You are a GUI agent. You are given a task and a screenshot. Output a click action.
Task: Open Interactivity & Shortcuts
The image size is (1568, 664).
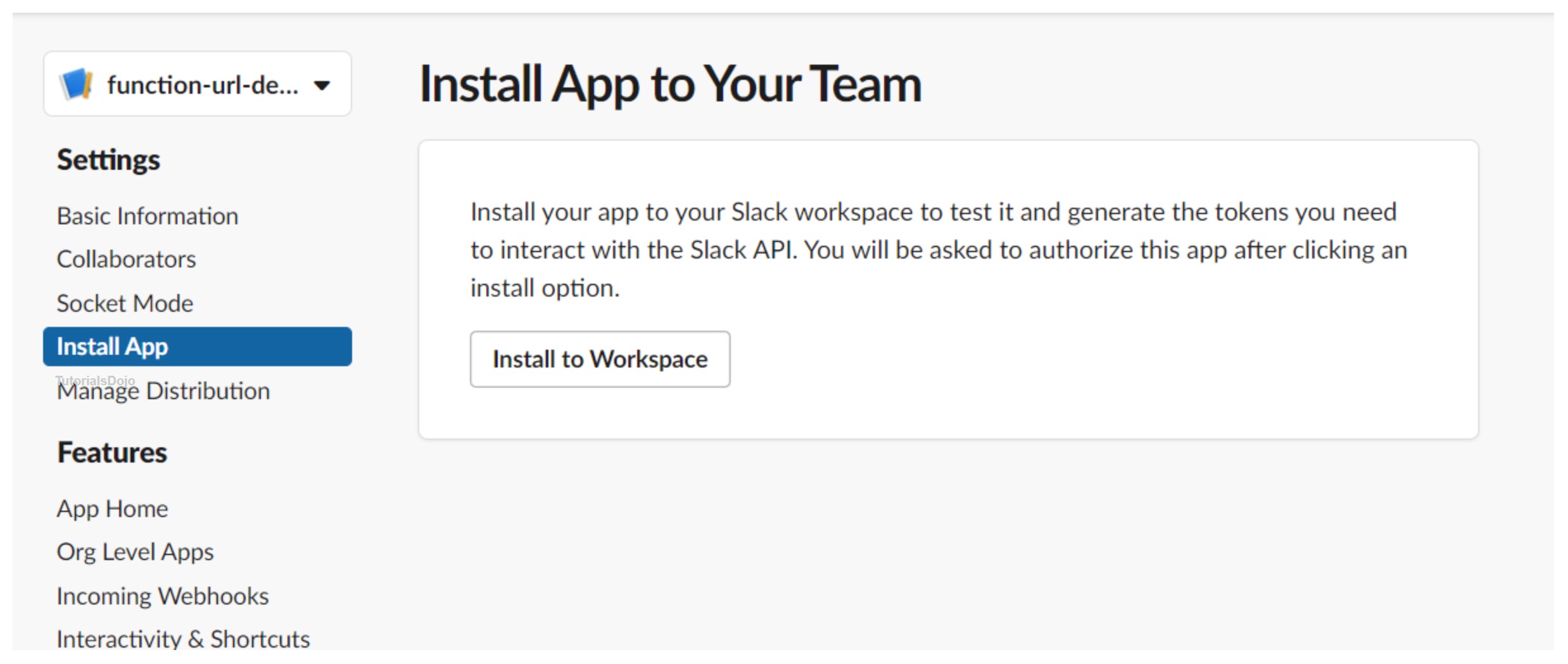coord(183,639)
